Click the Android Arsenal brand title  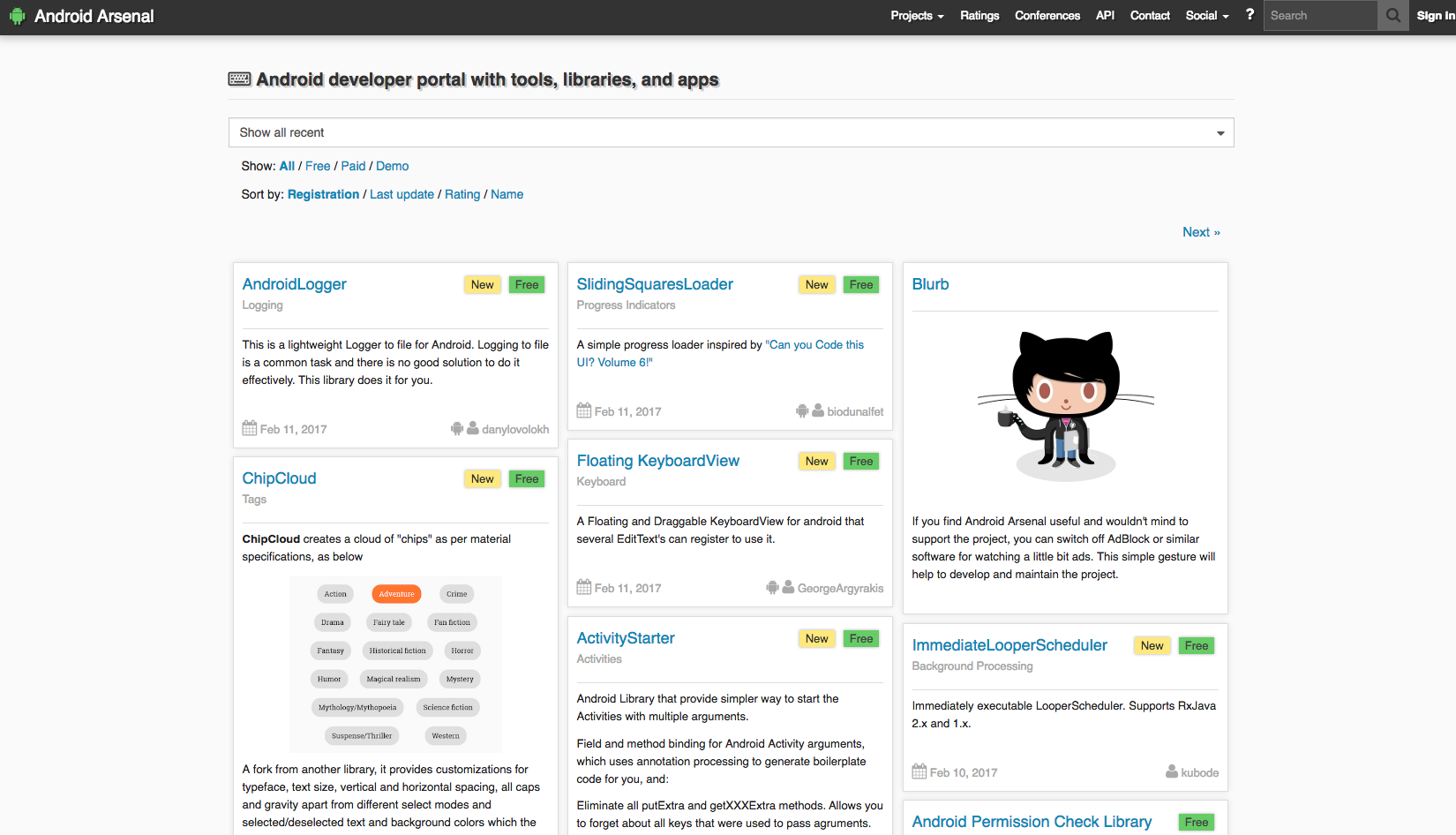(94, 16)
